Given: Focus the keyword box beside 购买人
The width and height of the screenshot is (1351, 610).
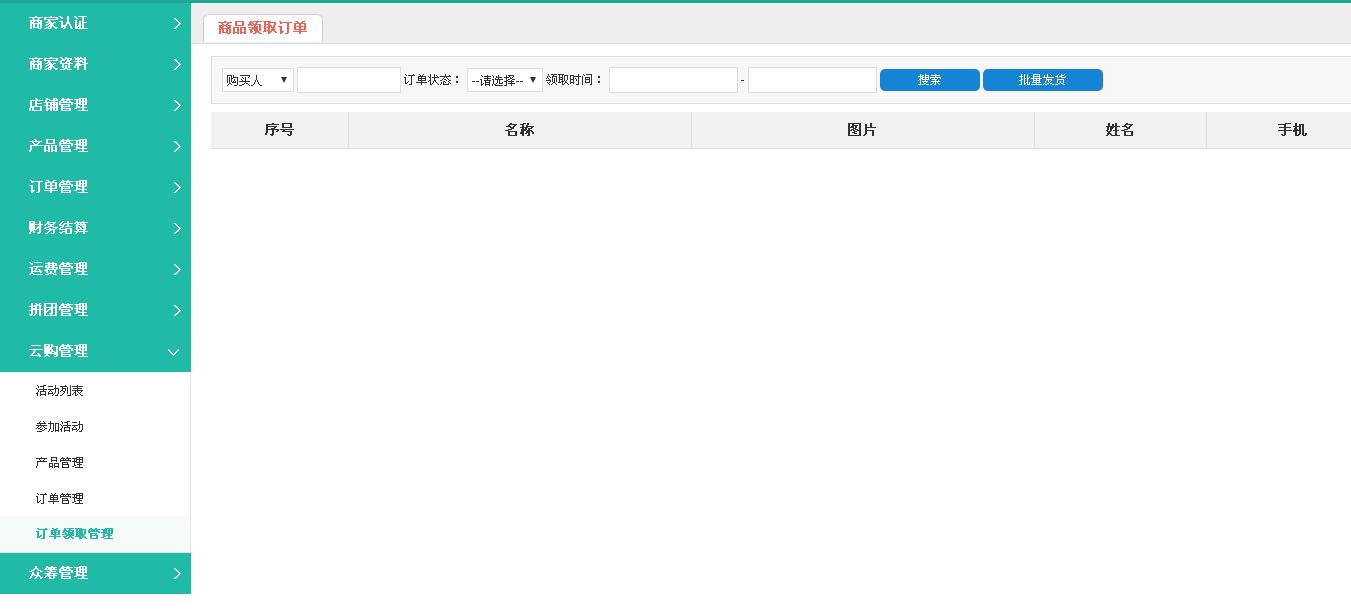Looking at the screenshot, I should coord(348,80).
